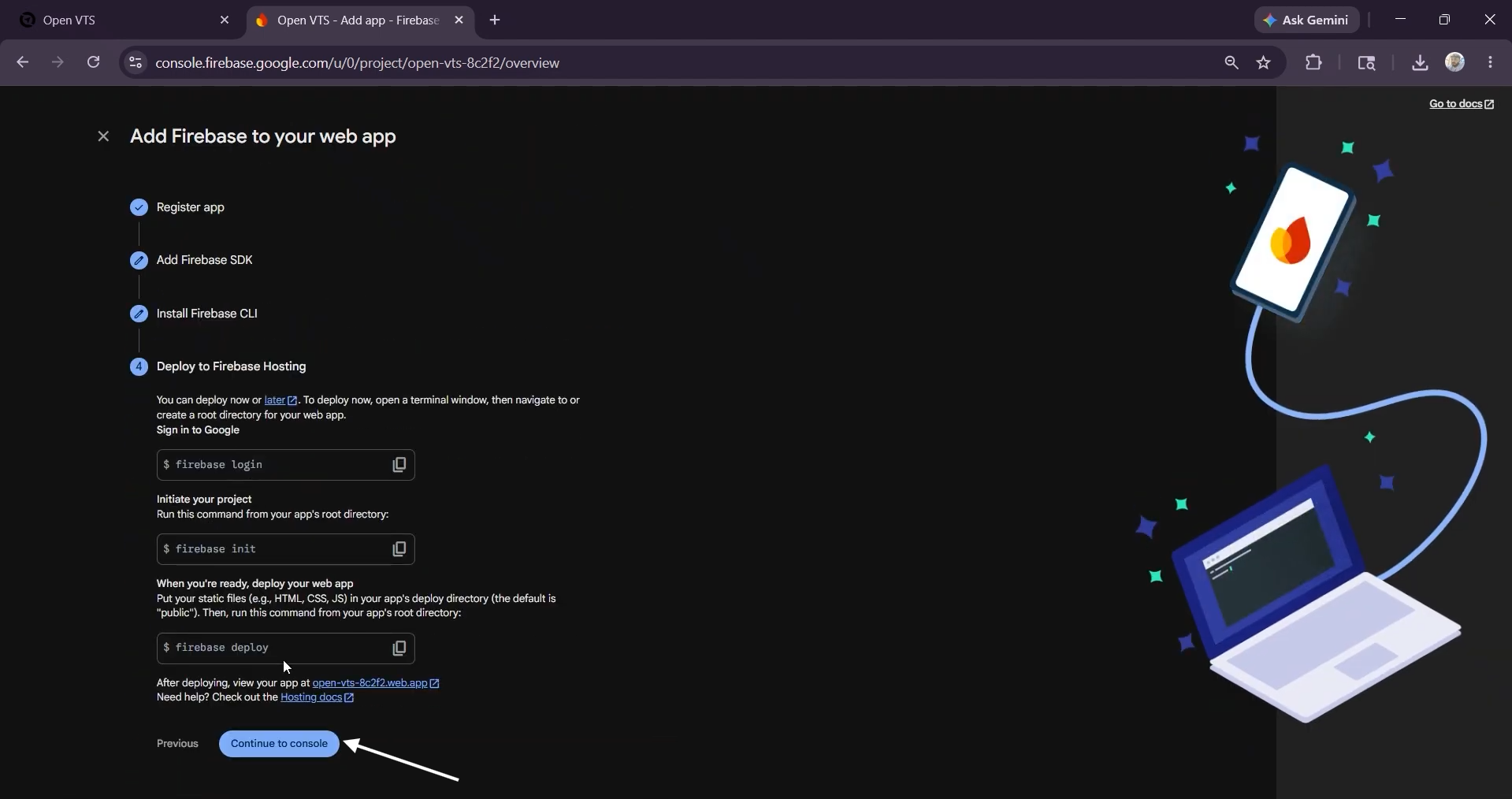Close the Open VTS - Add app Firebase tab

[459, 20]
